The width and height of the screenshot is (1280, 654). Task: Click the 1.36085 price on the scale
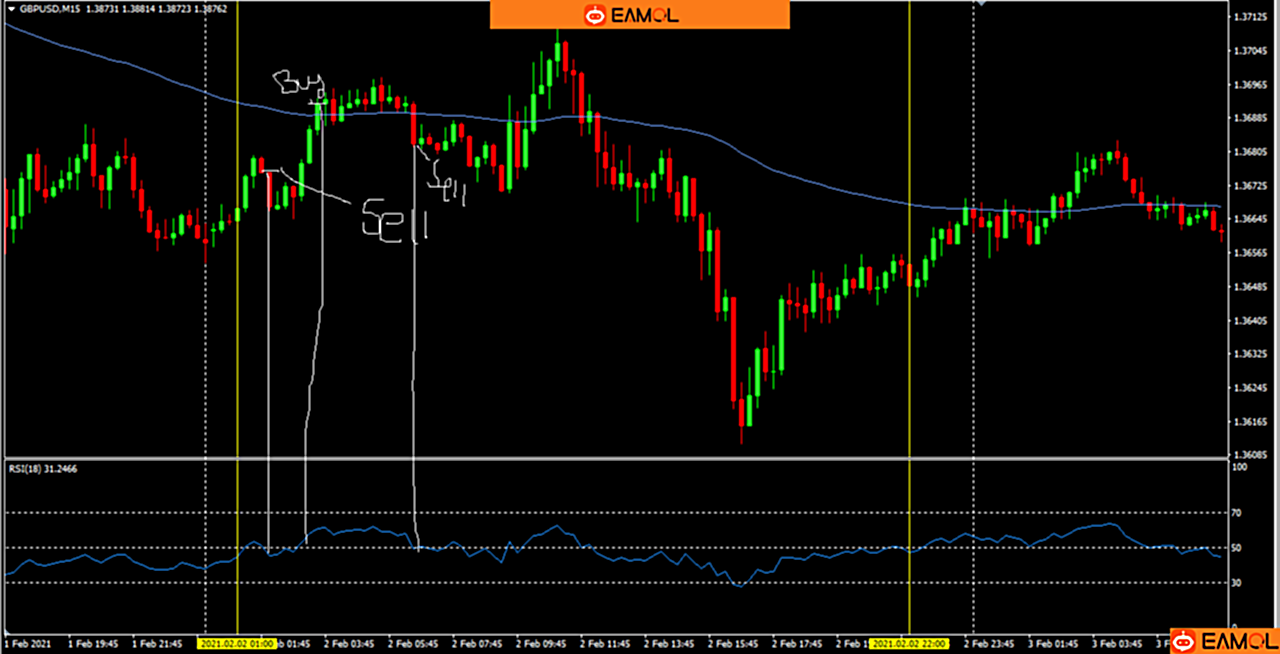[x=1251, y=454]
